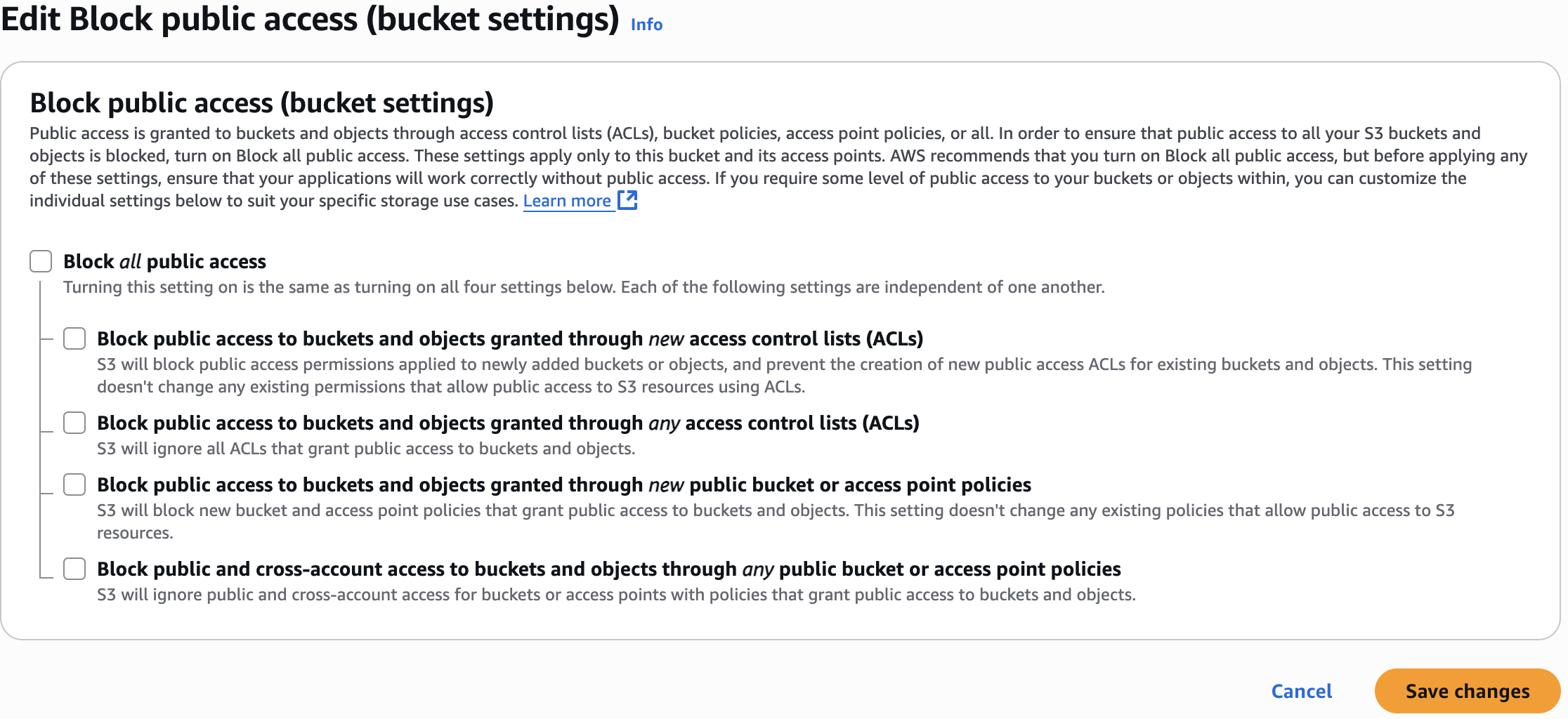Check the box for blocking any ACLs

pos(74,423)
